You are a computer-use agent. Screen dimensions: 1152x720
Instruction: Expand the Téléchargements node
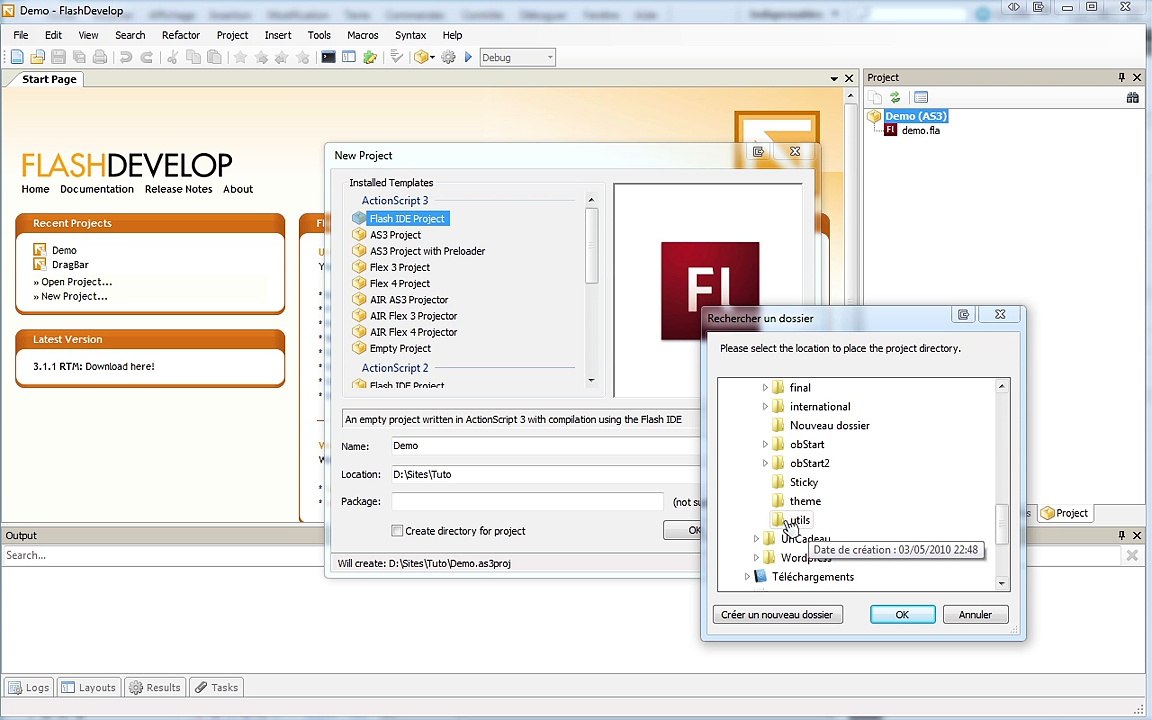[x=747, y=577]
